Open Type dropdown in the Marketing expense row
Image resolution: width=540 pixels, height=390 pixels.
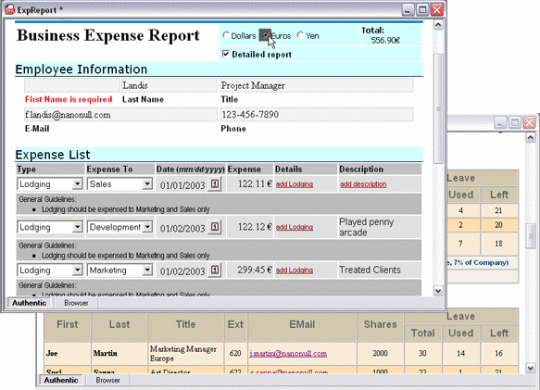(x=78, y=270)
